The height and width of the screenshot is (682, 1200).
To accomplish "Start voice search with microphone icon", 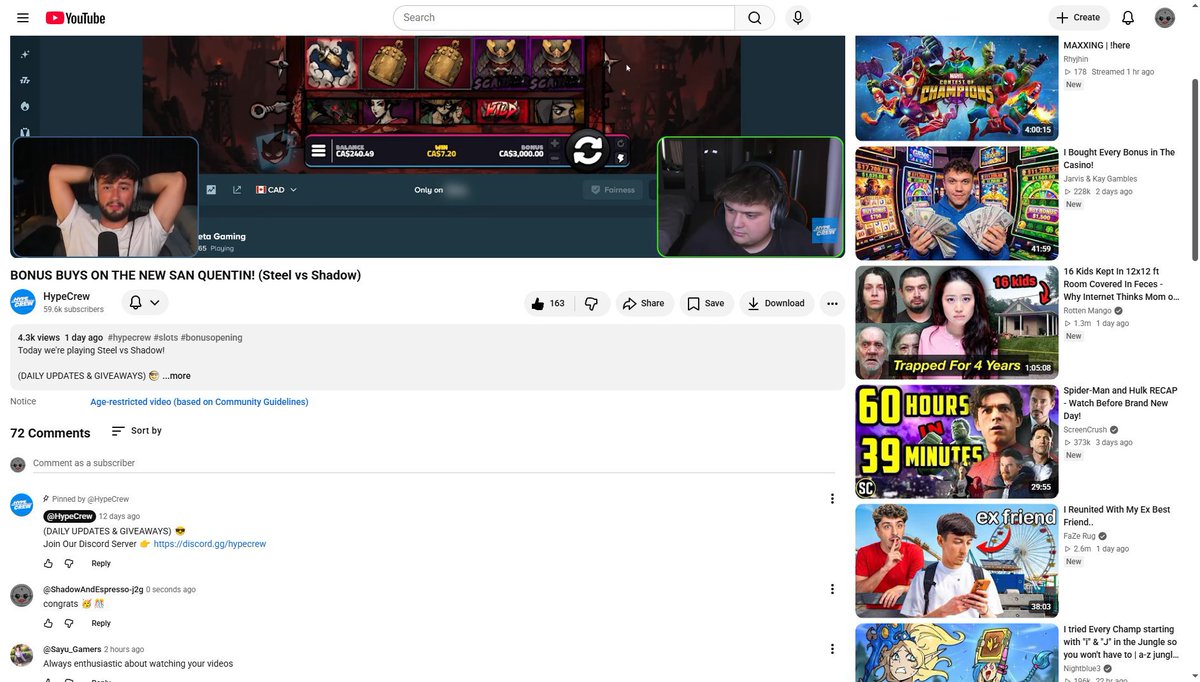I will 797,17.
